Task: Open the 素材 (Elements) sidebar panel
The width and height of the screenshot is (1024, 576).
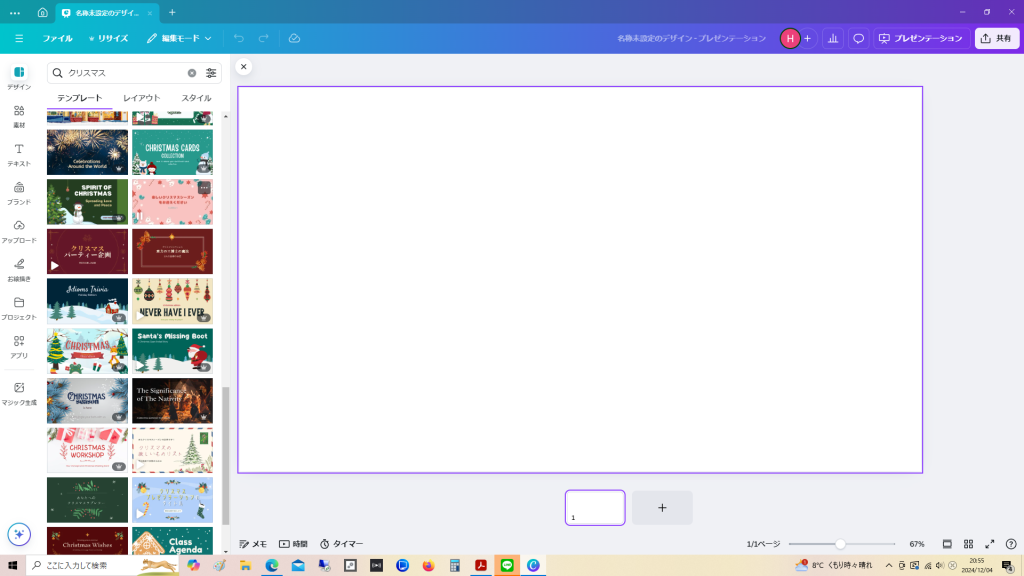Action: tap(19, 116)
